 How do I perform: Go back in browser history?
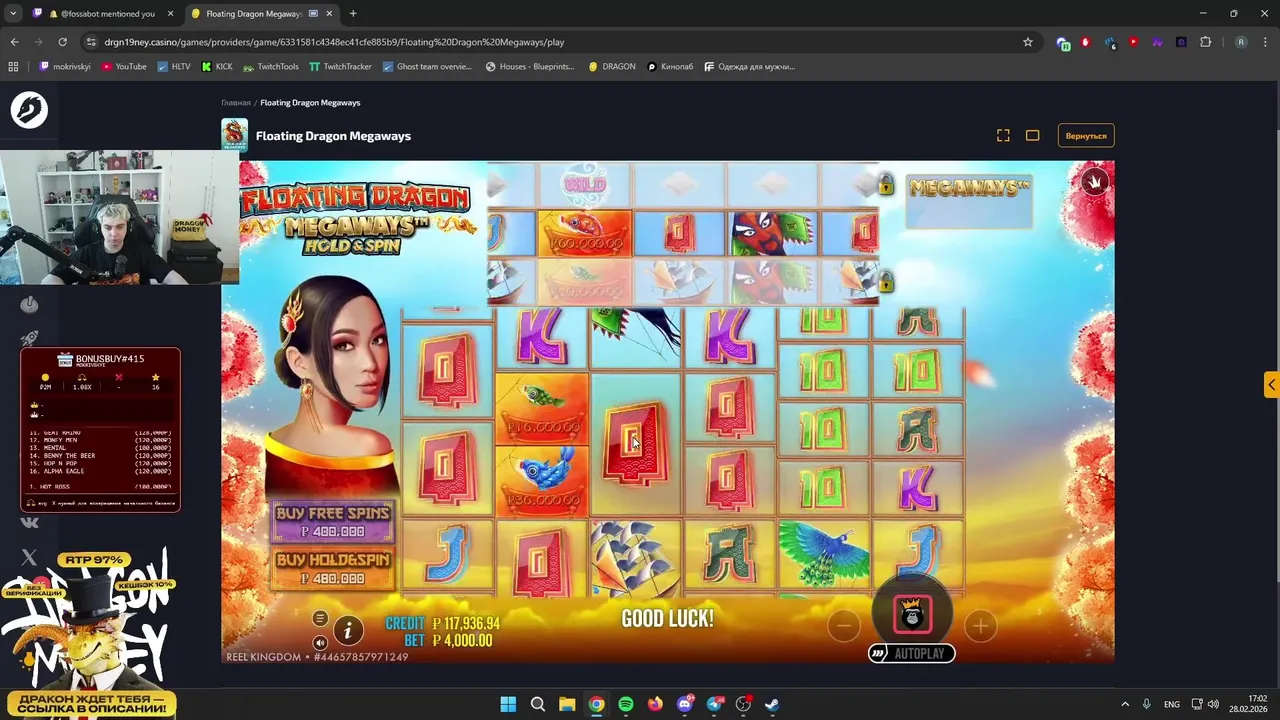pyautogui.click(x=14, y=42)
